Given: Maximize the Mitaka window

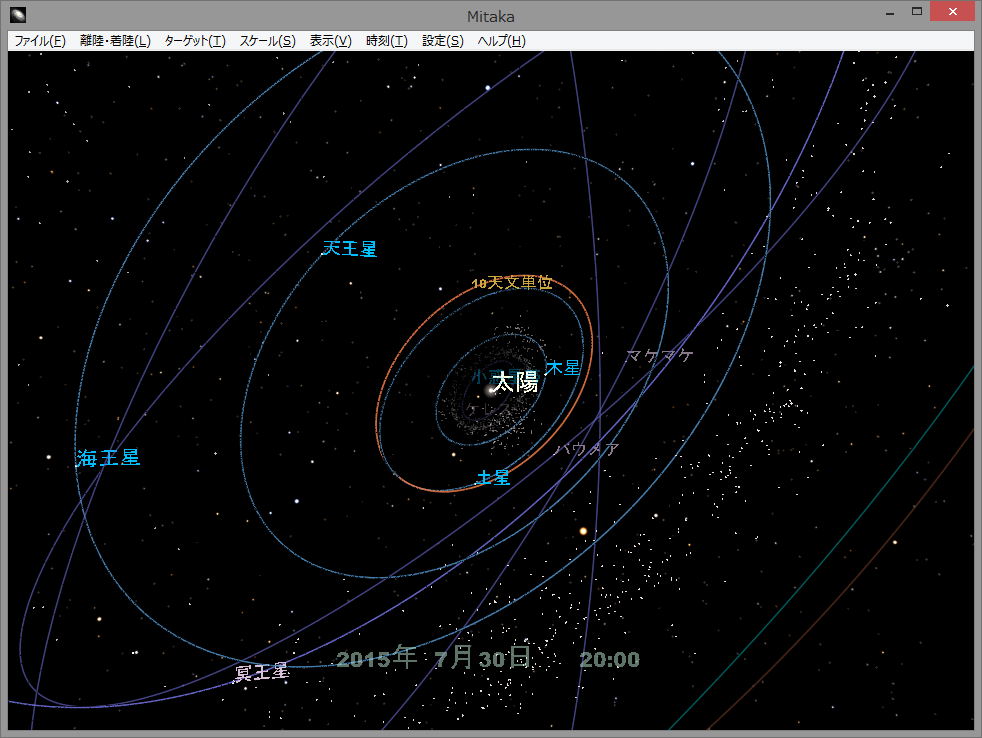Looking at the screenshot, I should [917, 12].
